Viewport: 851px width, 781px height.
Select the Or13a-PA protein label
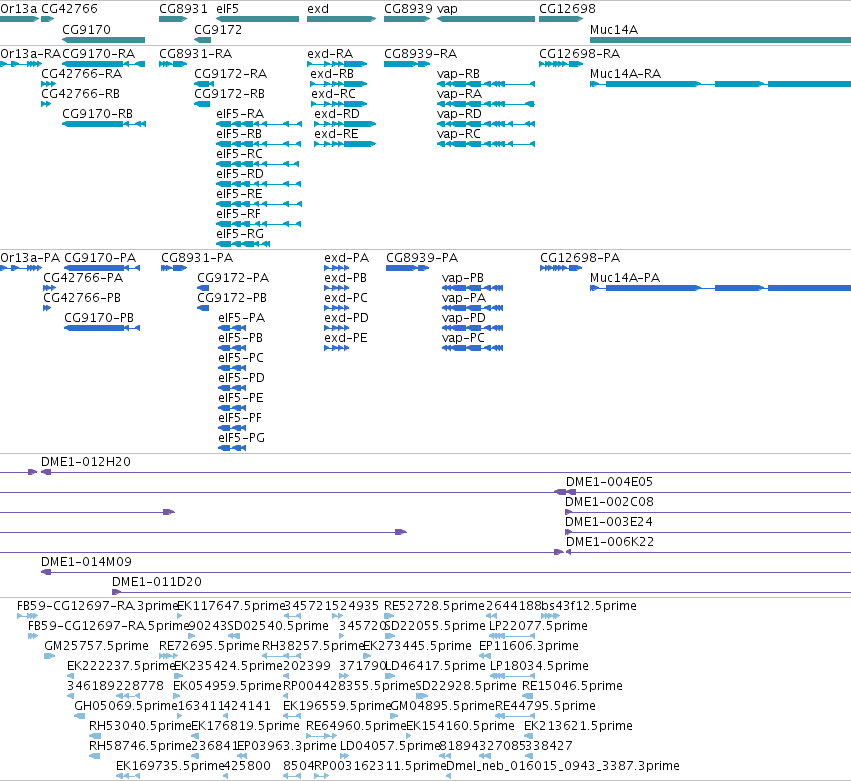click(x=30, y=257)
